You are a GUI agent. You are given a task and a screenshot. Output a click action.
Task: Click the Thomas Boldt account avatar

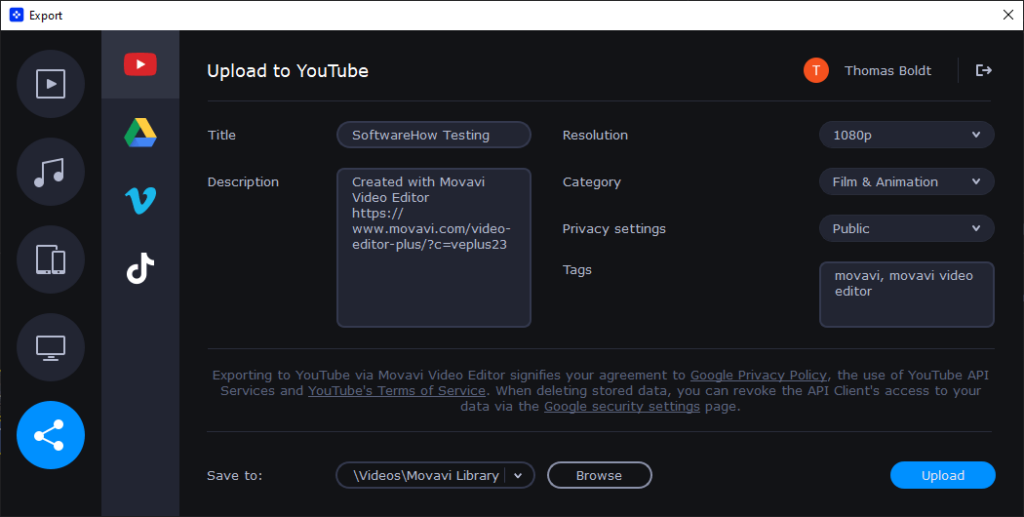tap(816, 70)
